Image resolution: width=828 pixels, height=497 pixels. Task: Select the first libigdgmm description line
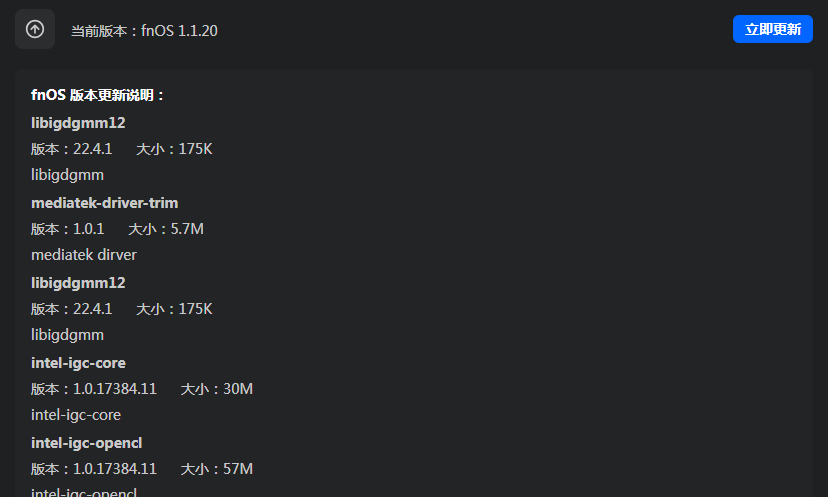[67, 175]
